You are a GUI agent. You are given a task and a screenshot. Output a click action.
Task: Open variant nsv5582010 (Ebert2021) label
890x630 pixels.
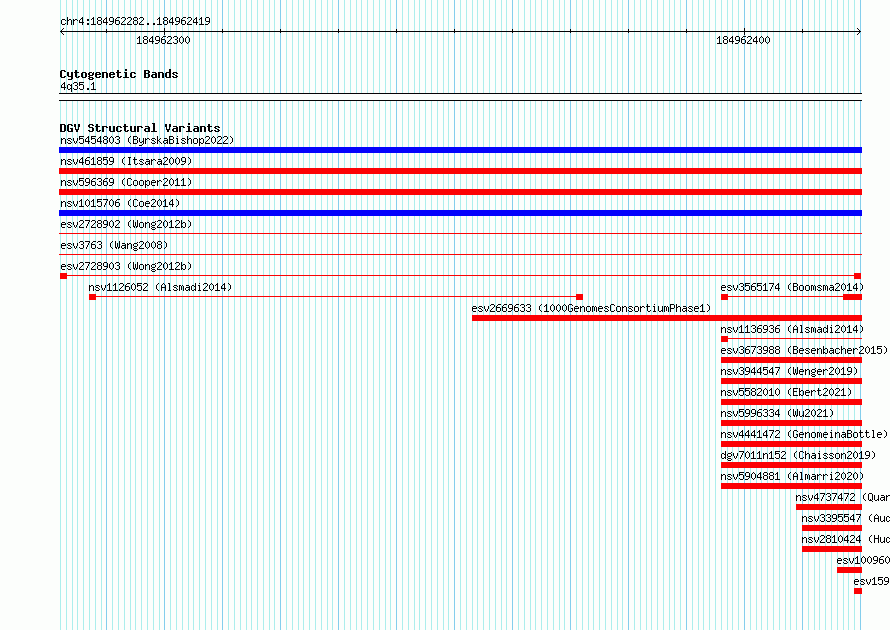tap(786, 392)
